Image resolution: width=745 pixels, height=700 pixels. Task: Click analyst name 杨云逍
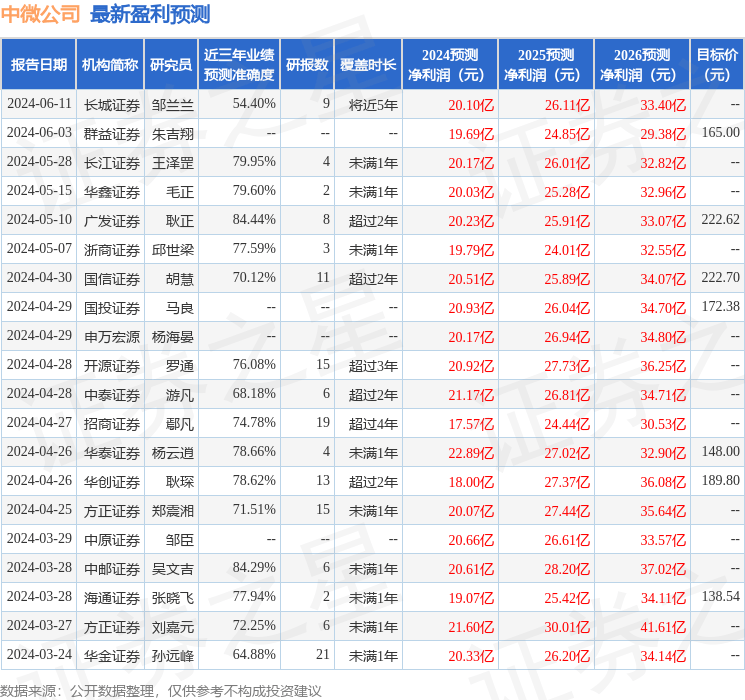[x=173, y=453]
